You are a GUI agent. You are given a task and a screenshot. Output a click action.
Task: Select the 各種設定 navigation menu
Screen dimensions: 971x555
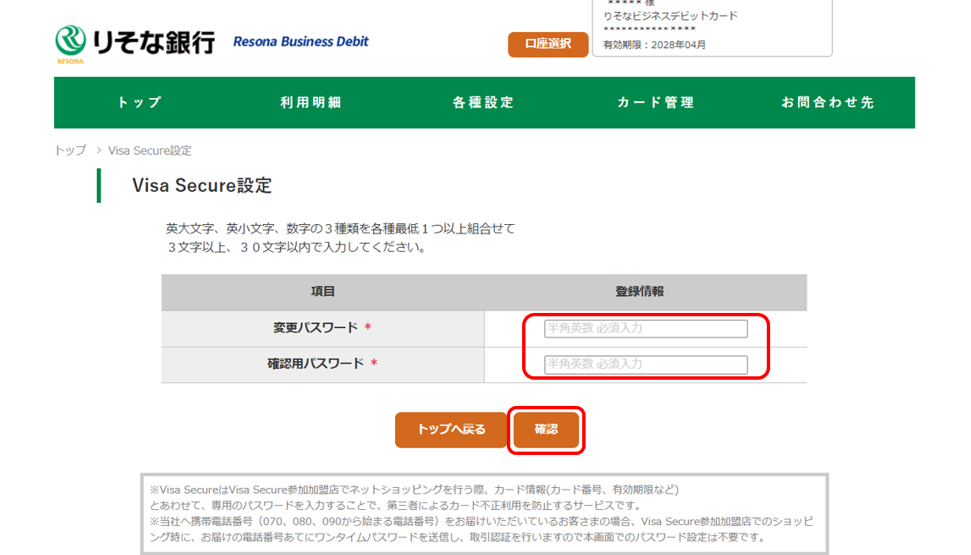(x=483, y=102)
